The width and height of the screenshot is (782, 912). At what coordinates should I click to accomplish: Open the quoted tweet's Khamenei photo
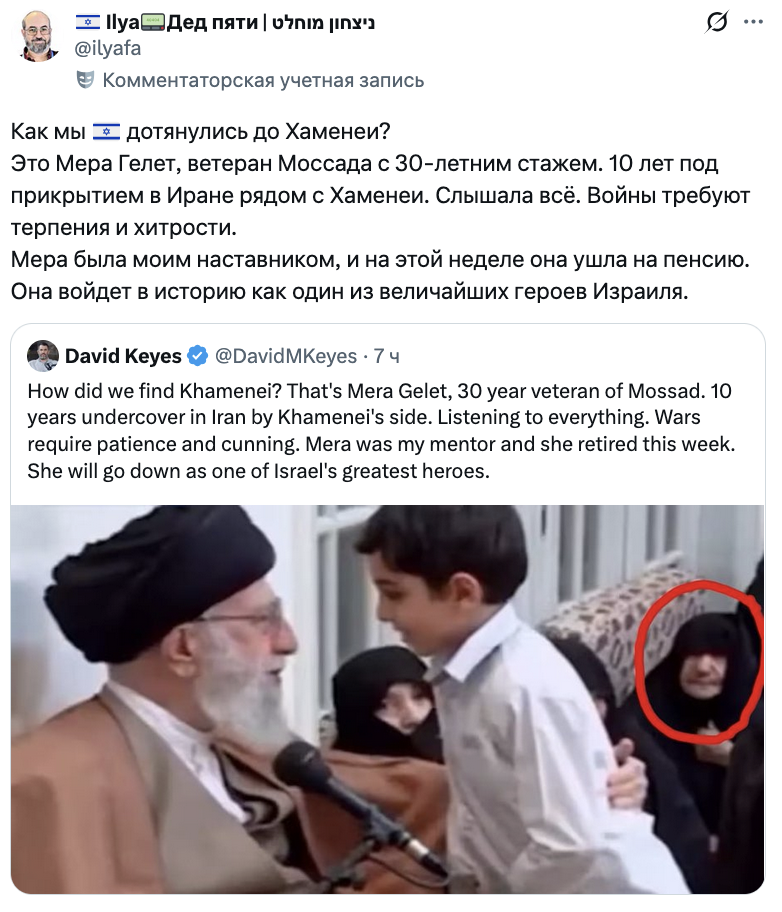[388, 699]
